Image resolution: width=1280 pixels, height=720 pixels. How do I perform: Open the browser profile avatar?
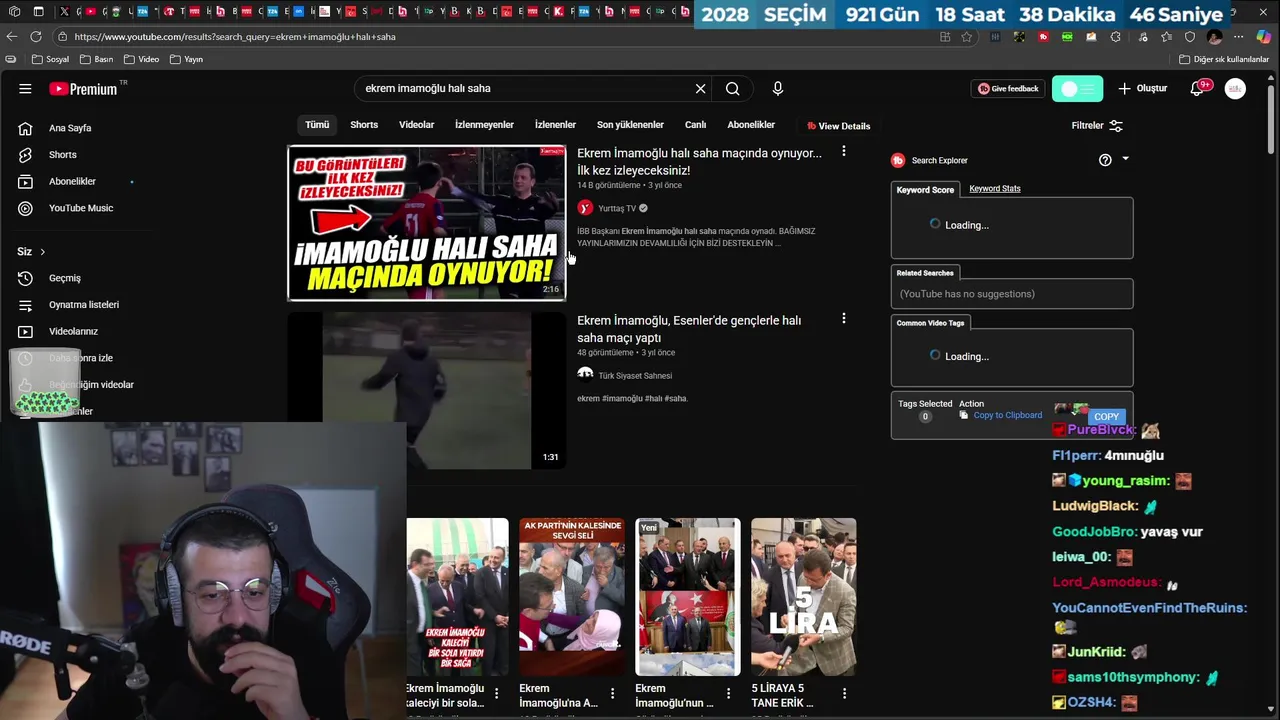[1214, 37]
